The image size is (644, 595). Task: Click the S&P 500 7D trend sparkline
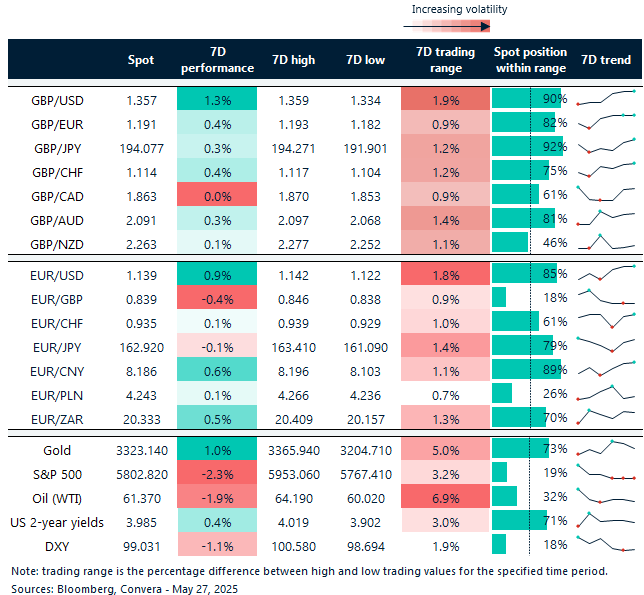click(606, 472)
